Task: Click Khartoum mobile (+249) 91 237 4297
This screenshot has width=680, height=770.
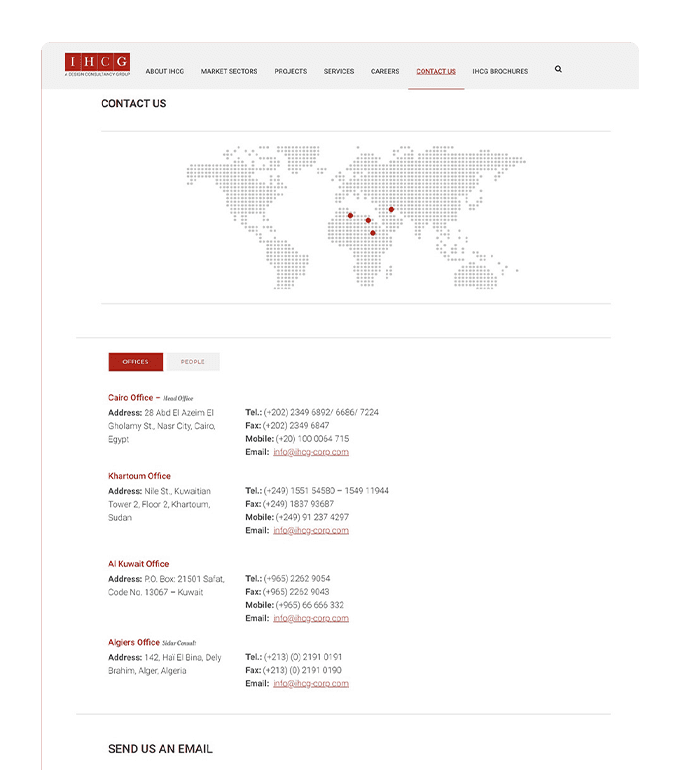Action: pos(312,517)
